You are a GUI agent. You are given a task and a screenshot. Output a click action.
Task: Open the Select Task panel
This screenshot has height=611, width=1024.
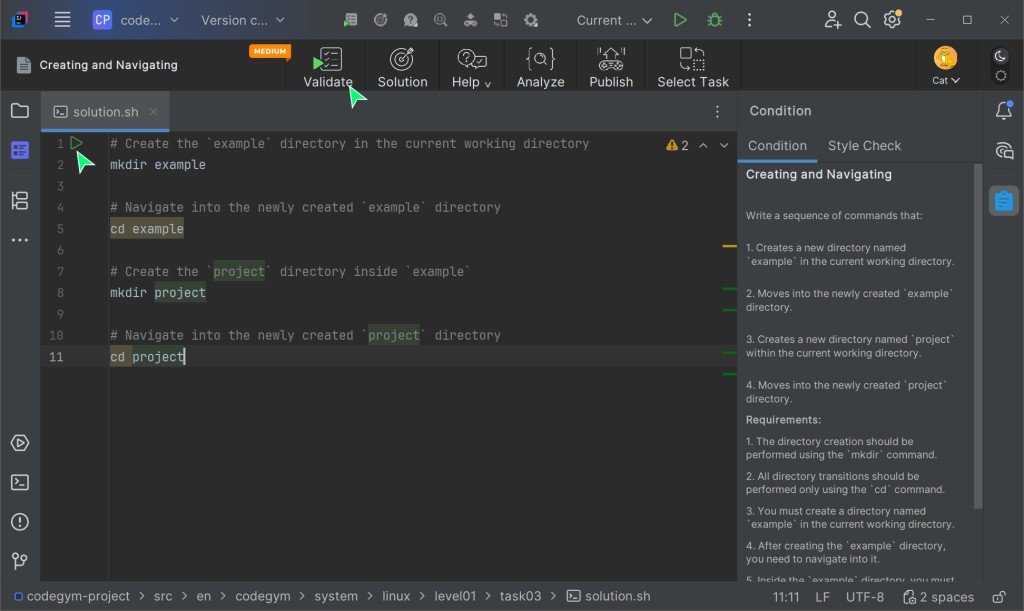click(x=692, y=67)
